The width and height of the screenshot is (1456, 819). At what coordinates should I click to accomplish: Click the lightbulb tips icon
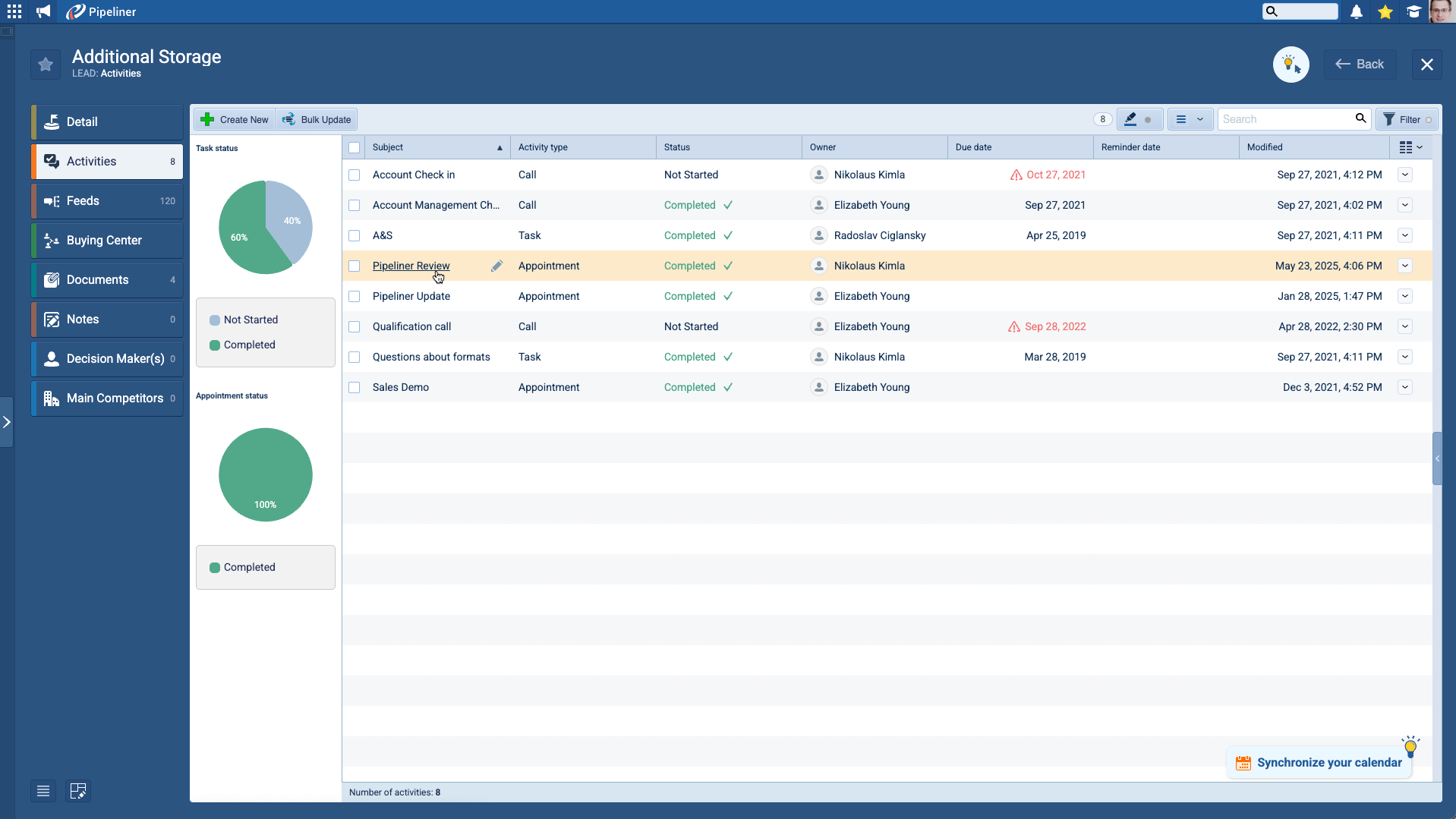[x=1291, y=65]
